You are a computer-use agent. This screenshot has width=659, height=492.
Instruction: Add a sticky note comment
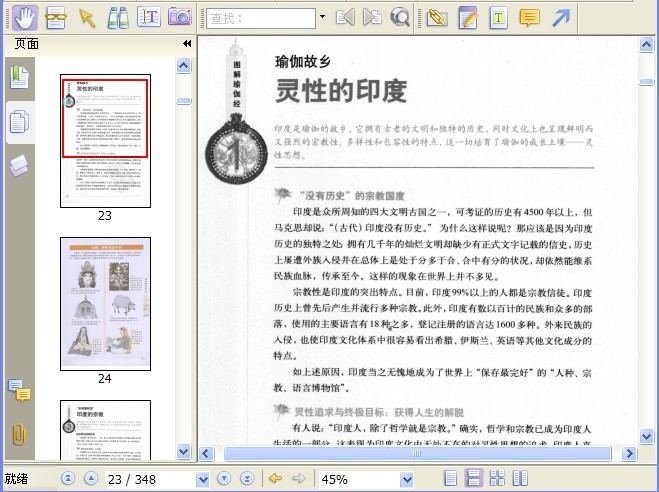pyautogui.click(x=530, y=18)
